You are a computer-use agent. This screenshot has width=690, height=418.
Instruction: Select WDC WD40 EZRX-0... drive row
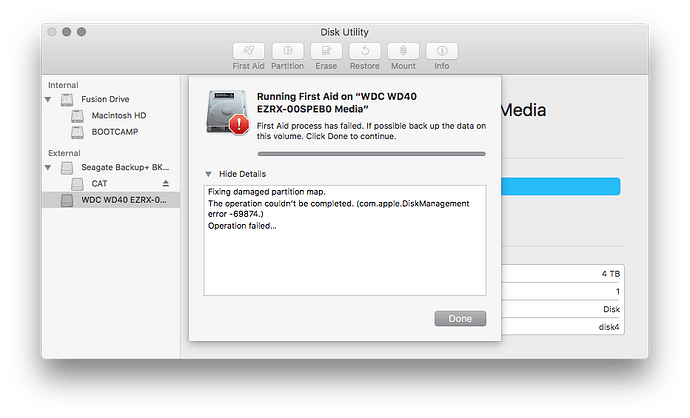pos(111,200)
